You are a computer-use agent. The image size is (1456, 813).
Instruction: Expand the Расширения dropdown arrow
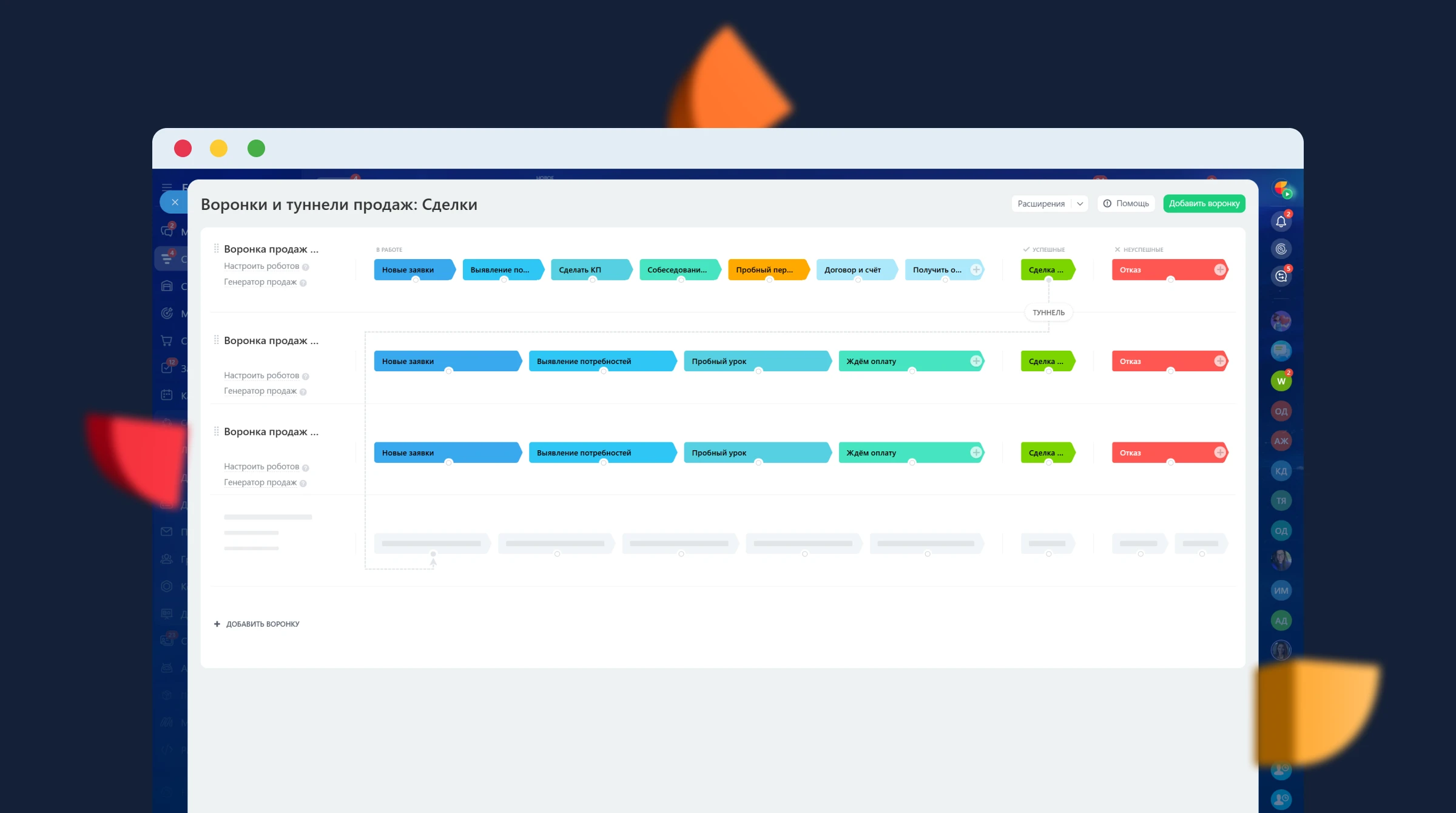(x=1080, y=204)
